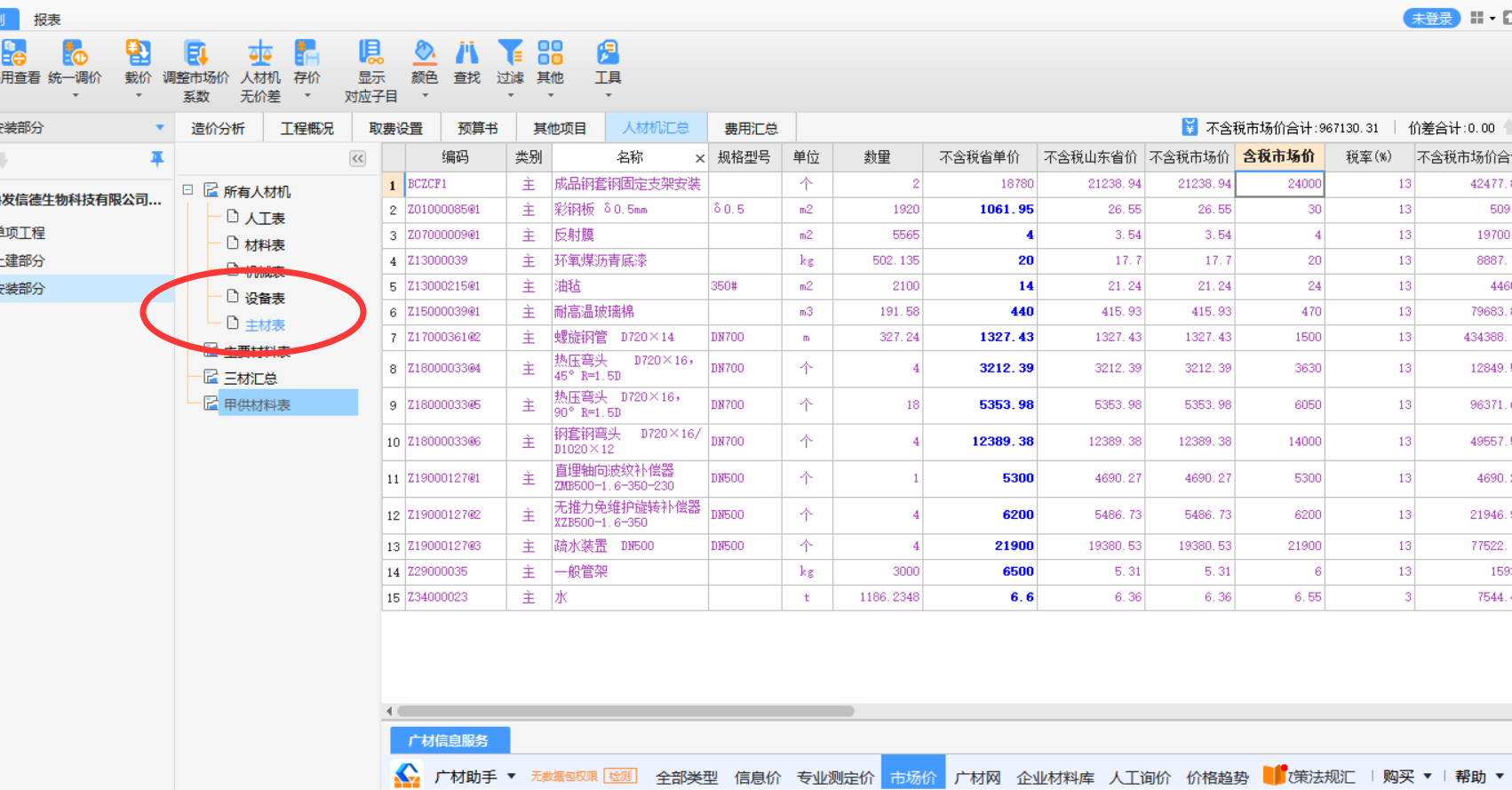Click the 颜色 paint bucket icon
This screenshot has height=790, width=1512.
[425, 53]
